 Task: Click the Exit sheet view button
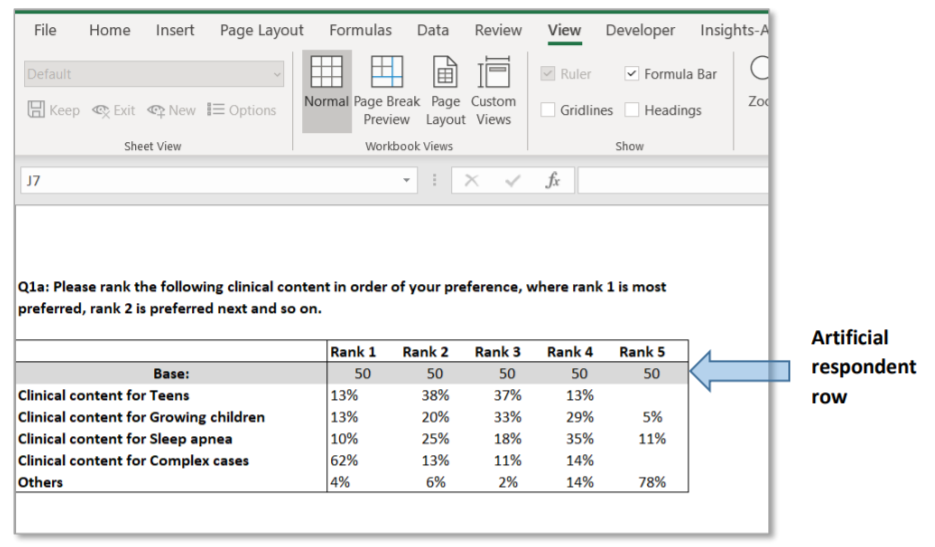click(113, 110)
